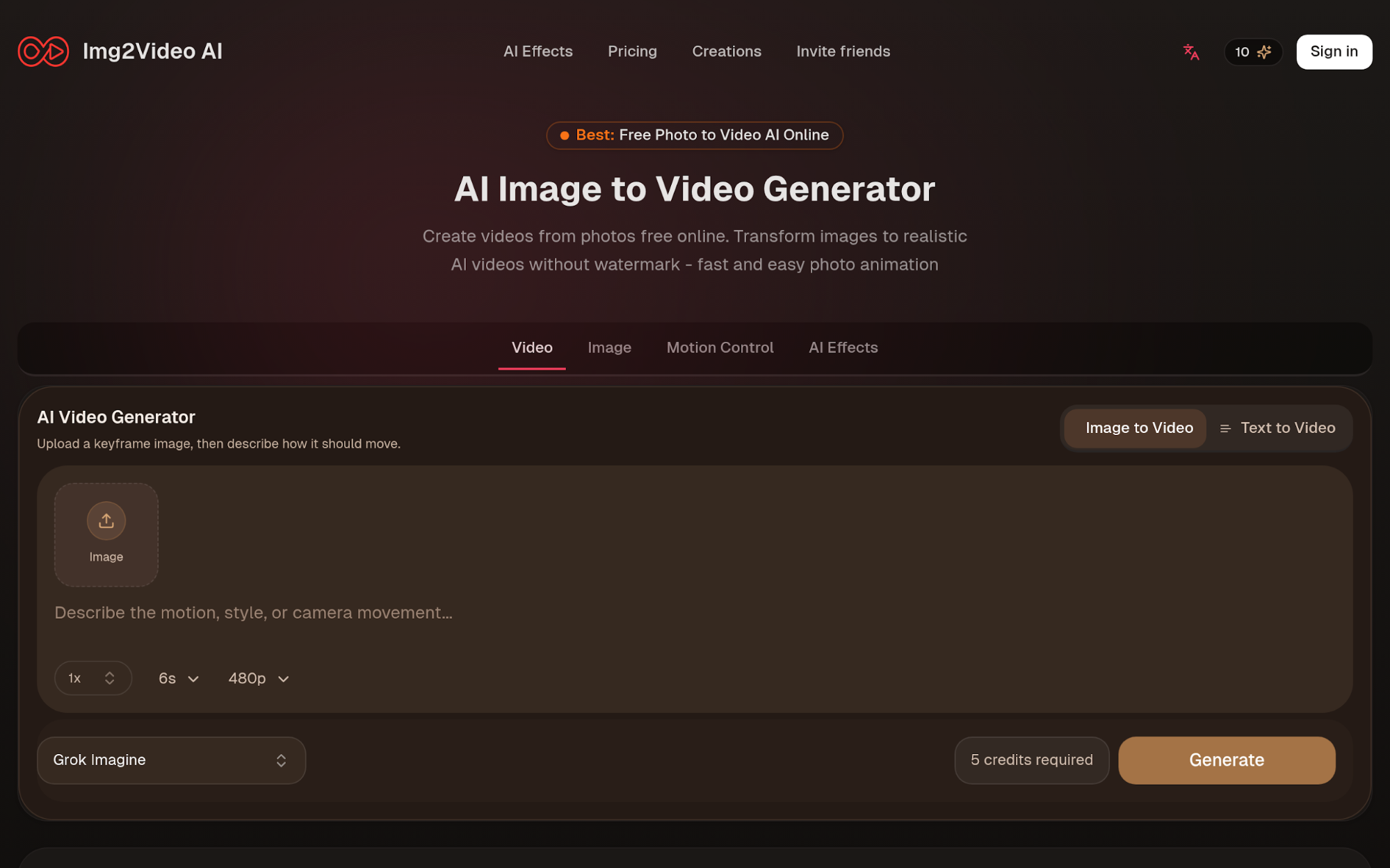Viewport: 1390px width, 868px height.
Task: Open the AI Effects tab in the generator panel
Action: 843,347
